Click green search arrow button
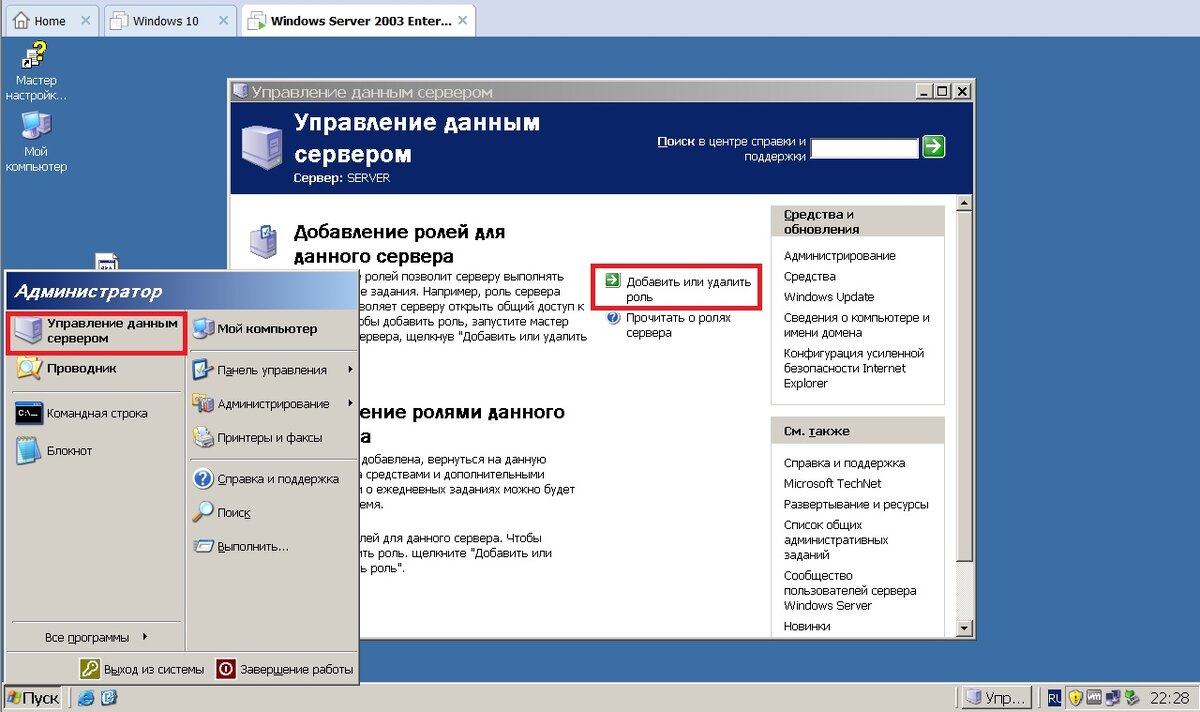The height and width of the screenshot is (712, 1200). tap(933, 147)
